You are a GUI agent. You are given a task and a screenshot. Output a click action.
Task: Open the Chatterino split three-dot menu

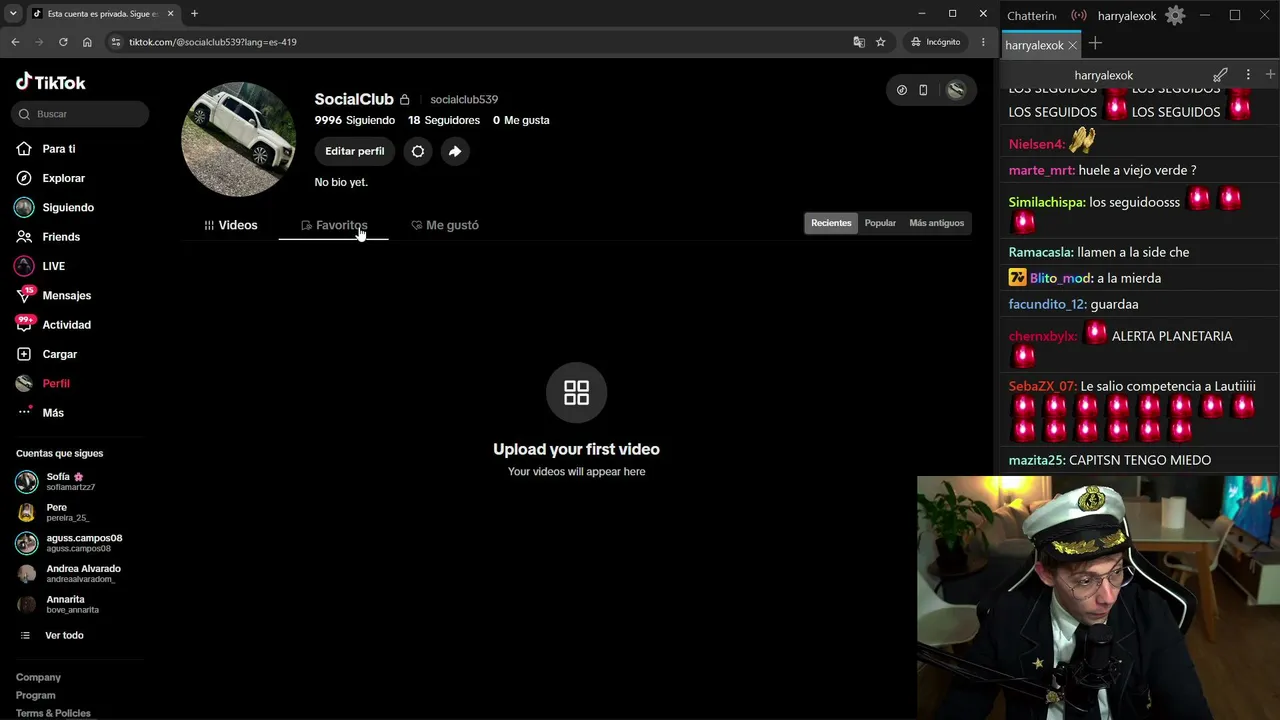[x=1248, y=75]
